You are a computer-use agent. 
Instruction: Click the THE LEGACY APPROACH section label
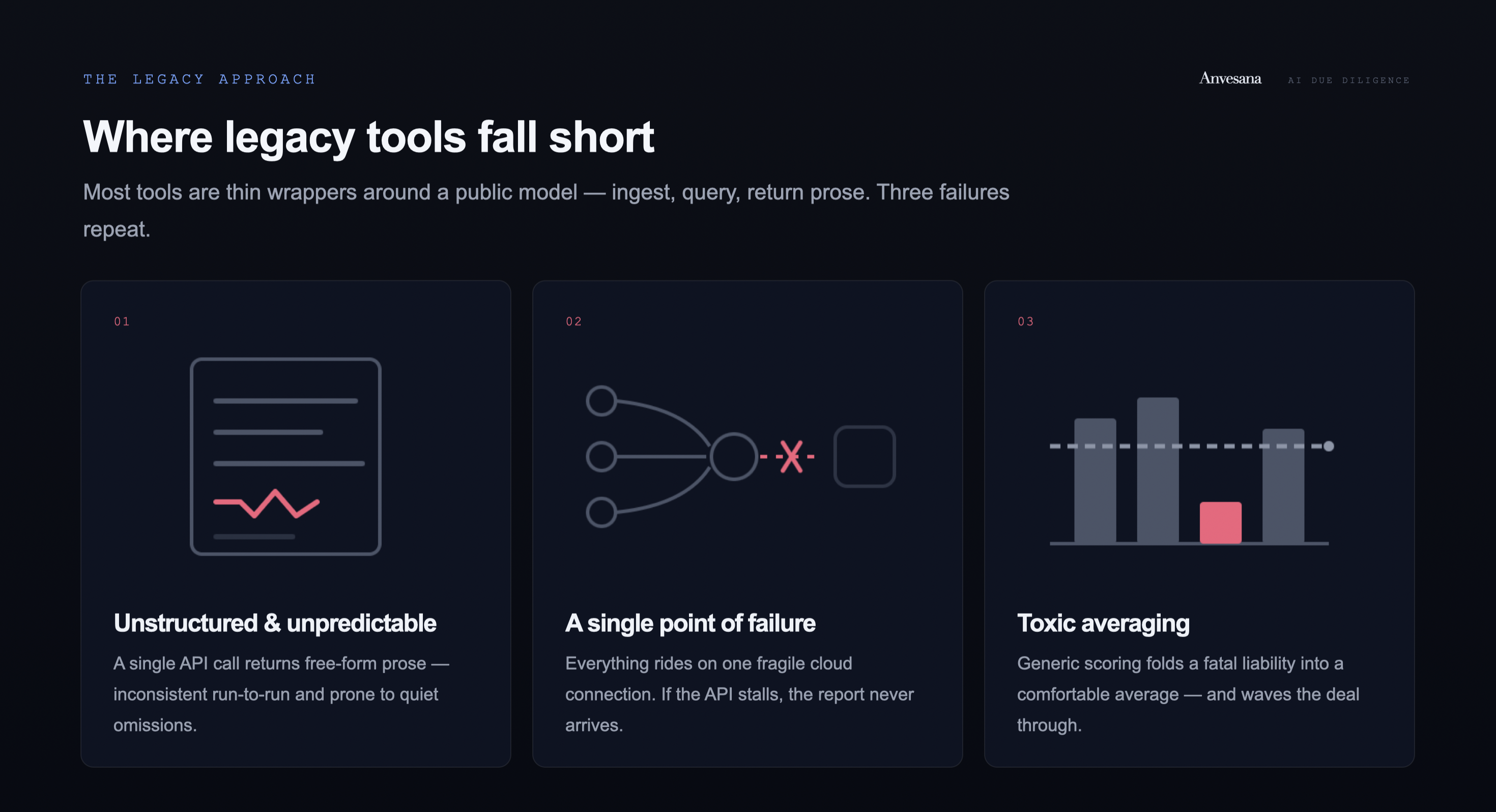[x=199, y=79]
